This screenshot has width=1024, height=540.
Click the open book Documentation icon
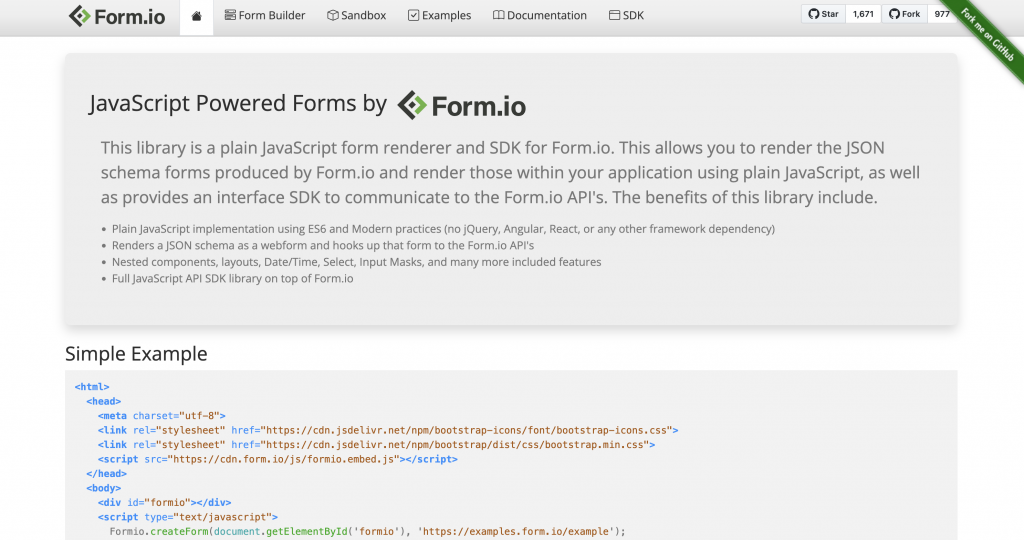[x=498, y=16]
